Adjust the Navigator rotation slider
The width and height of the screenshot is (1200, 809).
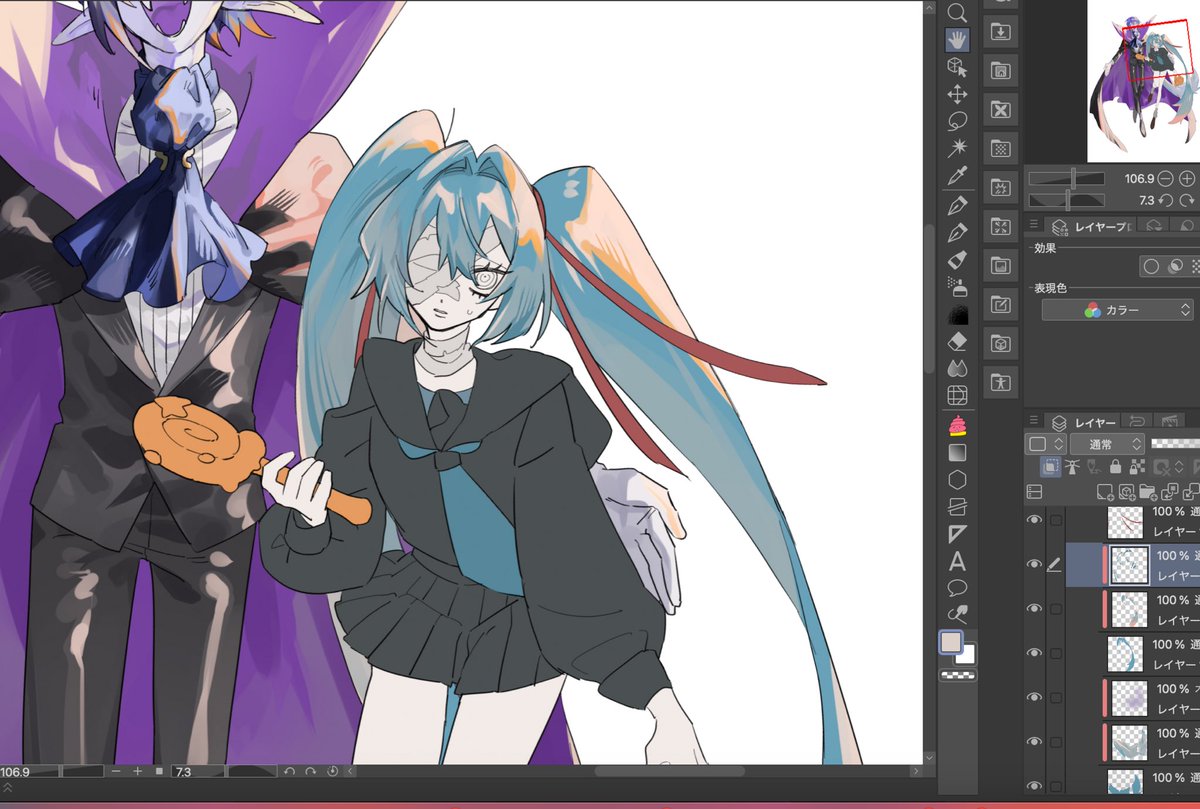pos(1067,201)
